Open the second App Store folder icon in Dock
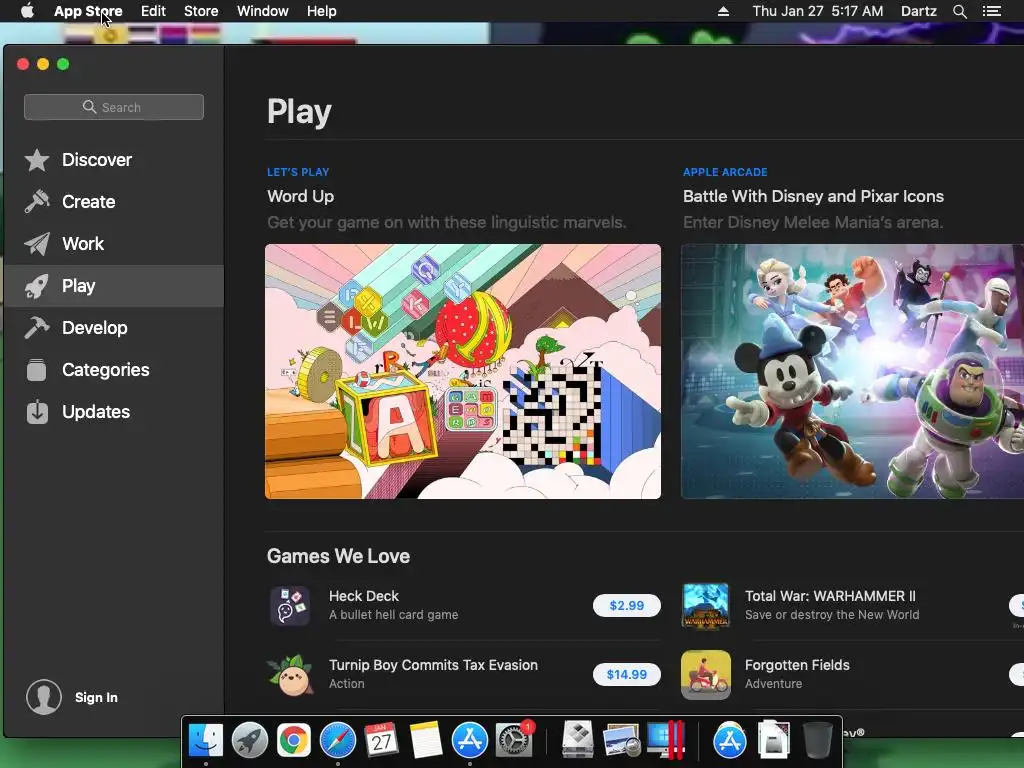 click(729, 741)
